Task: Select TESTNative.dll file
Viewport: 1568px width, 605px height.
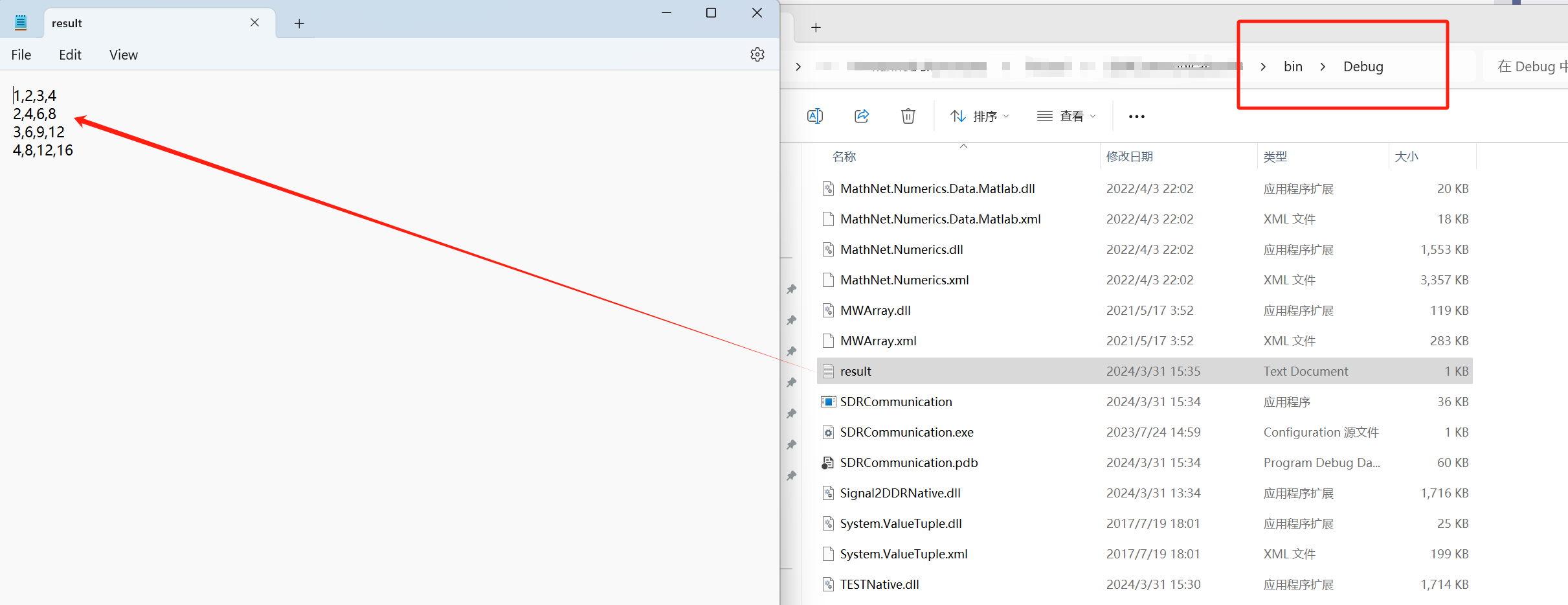Action: click(1144, 584)
